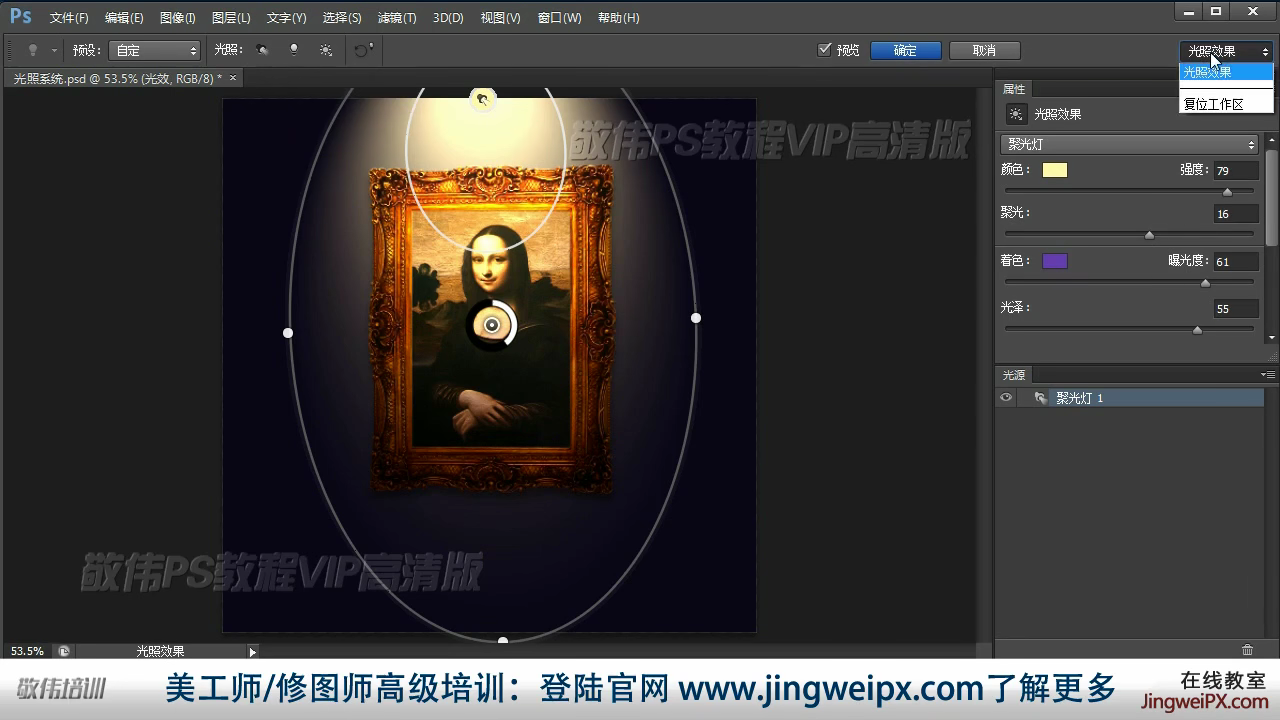Click the 53.5% zoom level field

[x=27, y=651]
